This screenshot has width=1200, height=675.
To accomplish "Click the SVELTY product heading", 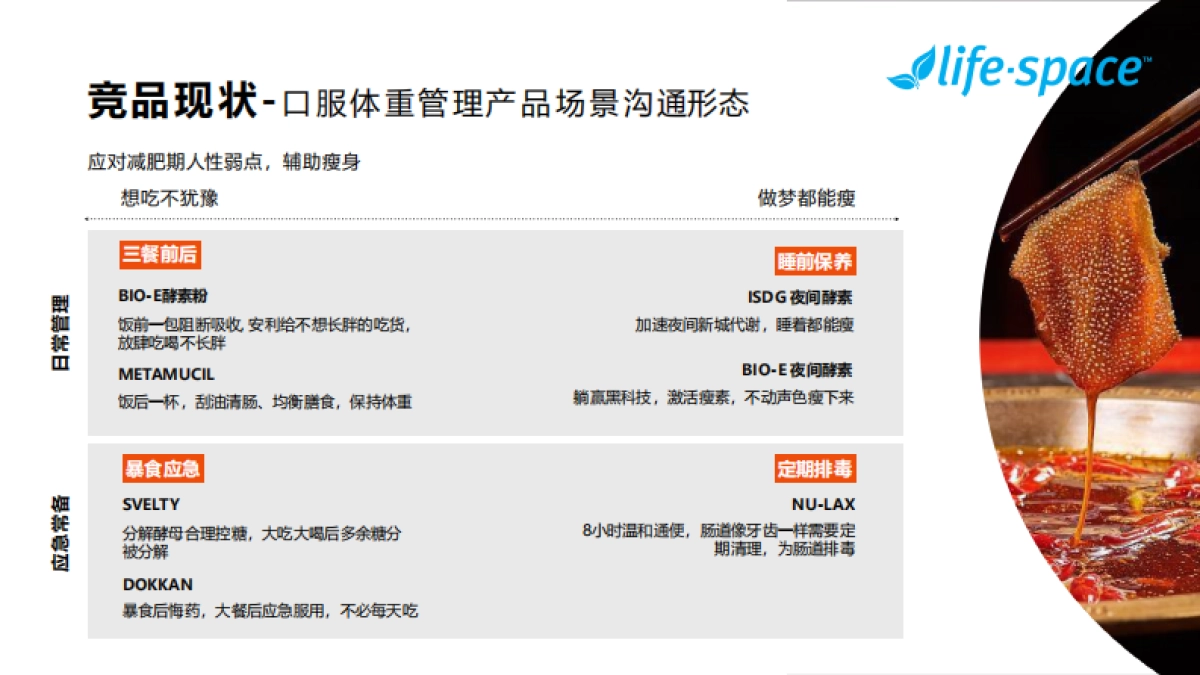I will pos(151,505).
